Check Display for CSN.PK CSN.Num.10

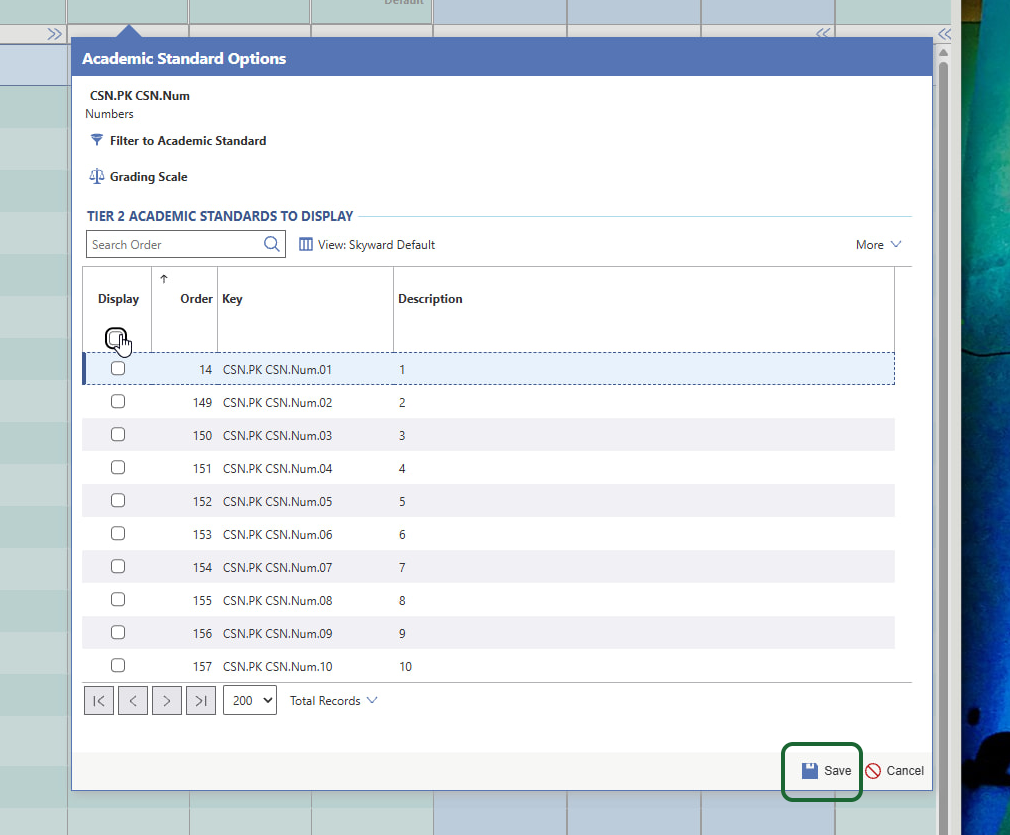pos(118,666)
